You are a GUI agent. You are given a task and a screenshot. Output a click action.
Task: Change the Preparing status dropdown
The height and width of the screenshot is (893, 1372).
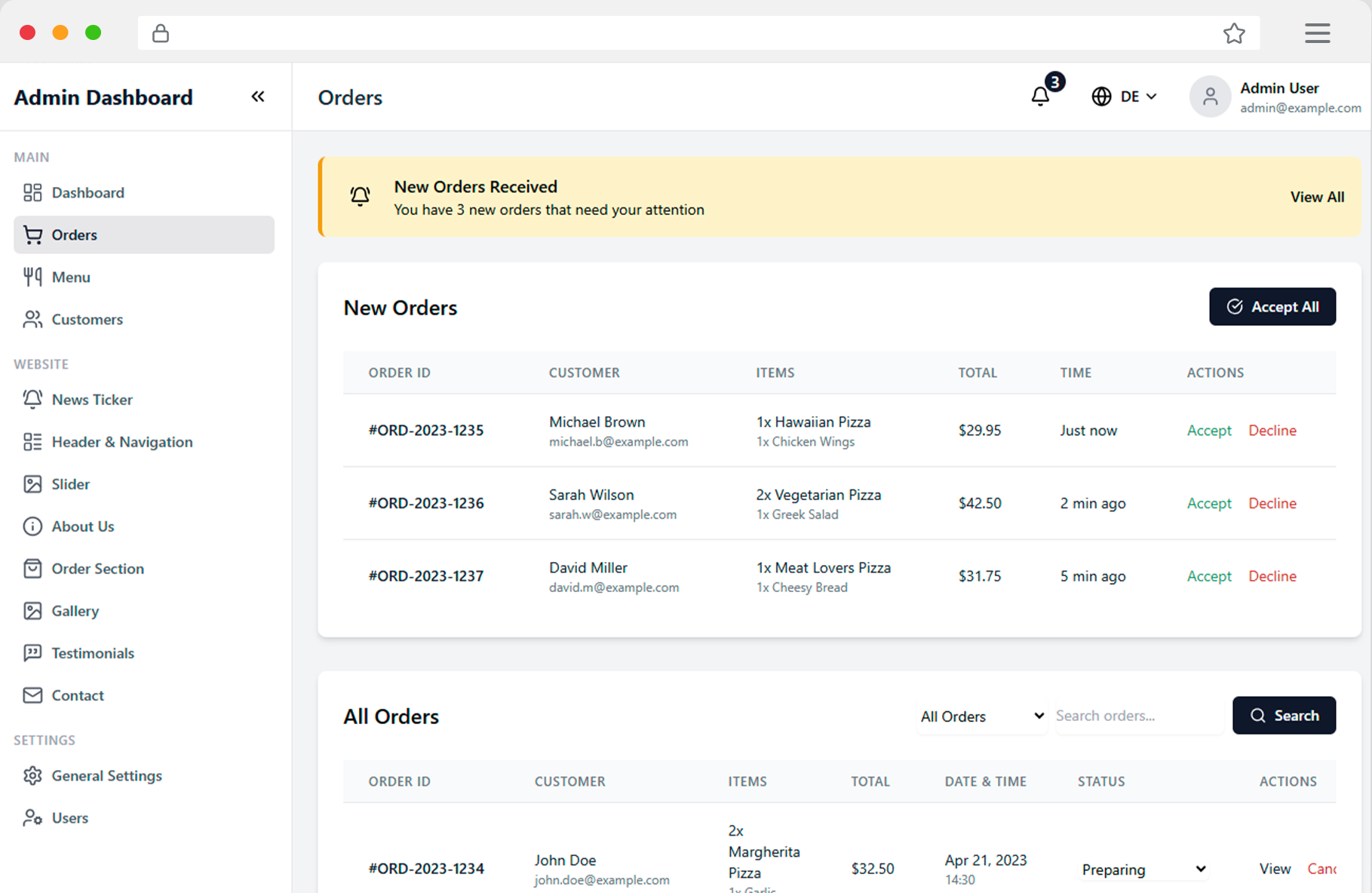point(1143,870)
